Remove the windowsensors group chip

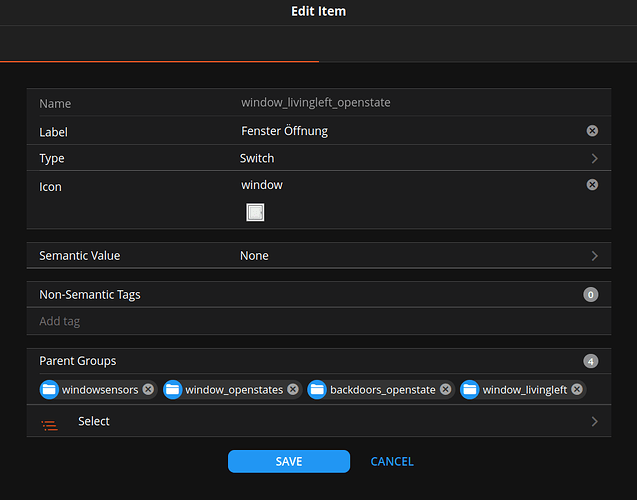148,389
